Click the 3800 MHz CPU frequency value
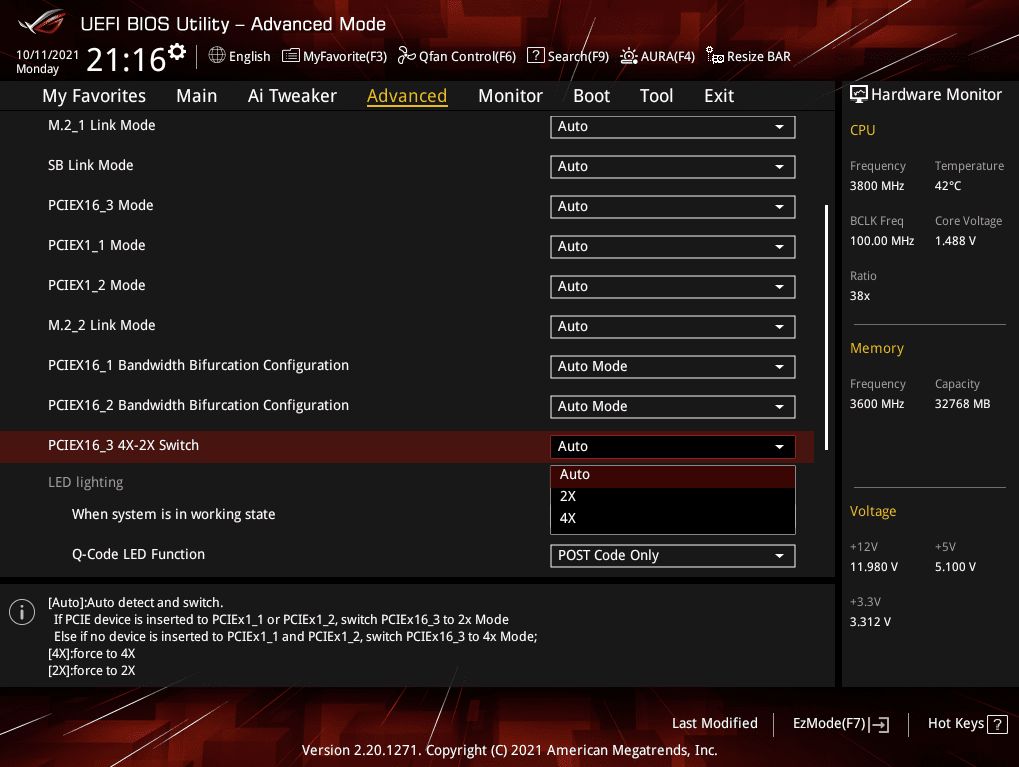 click(877, 186)
